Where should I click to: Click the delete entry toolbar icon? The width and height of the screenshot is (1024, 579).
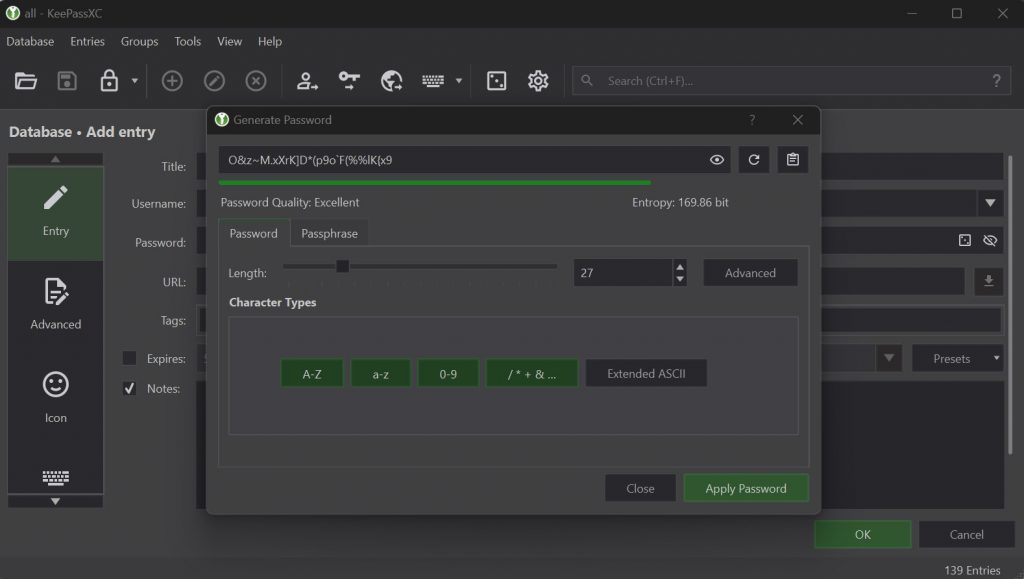tap(256, 81)
